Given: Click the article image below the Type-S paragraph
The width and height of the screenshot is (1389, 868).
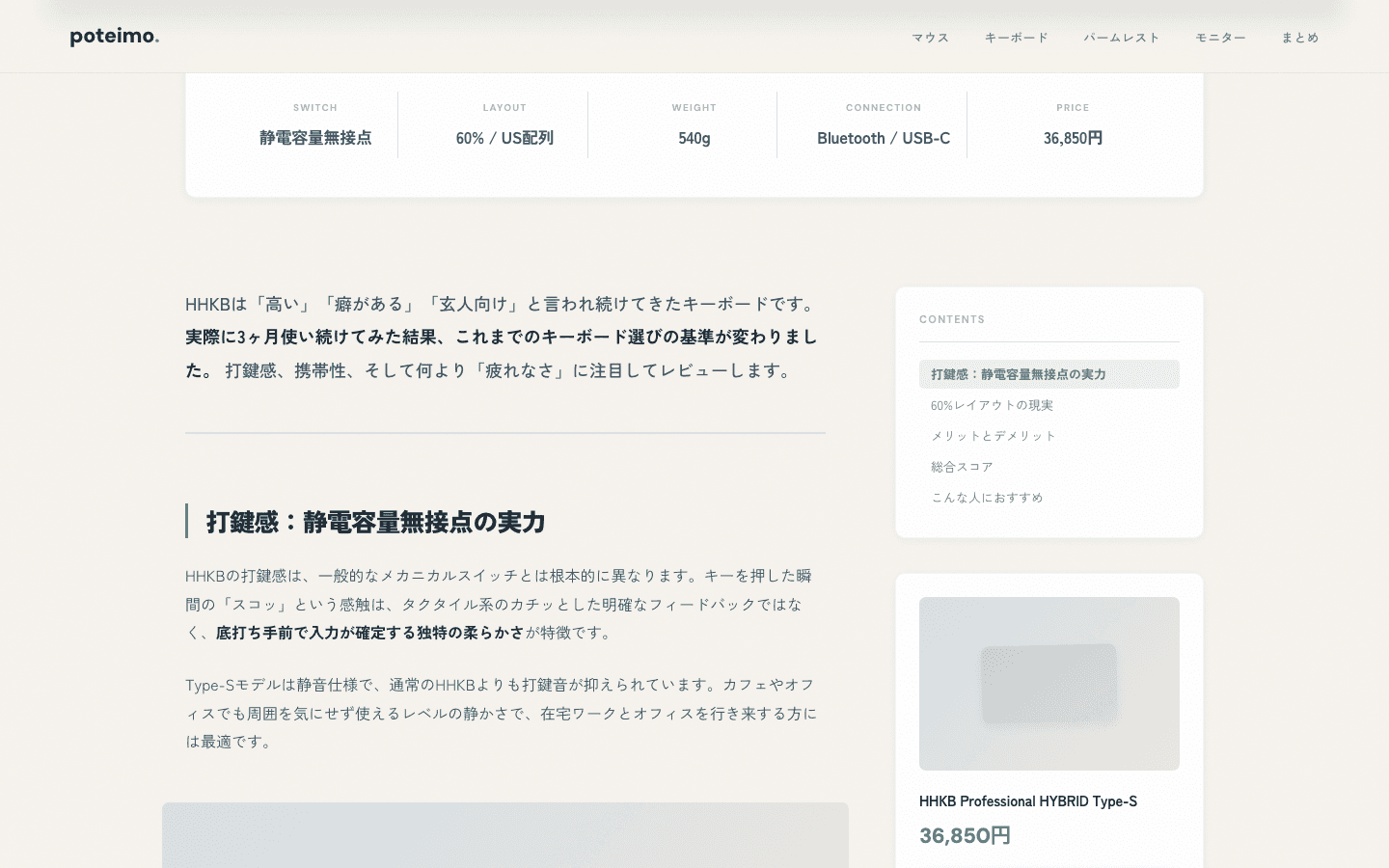Looking at the screenshot, I should (x=505, y=835).
